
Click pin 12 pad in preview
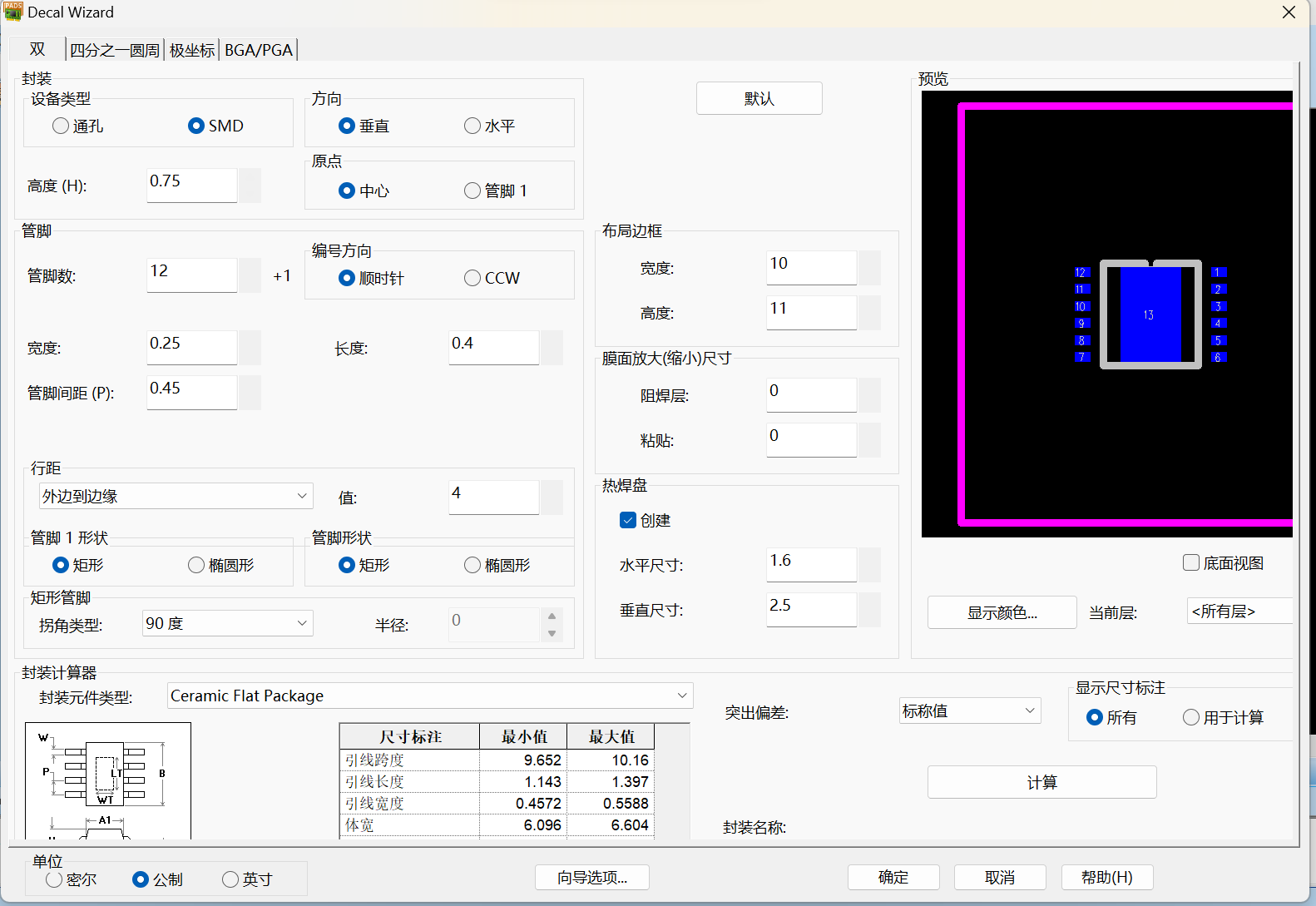tap(1081, 272)
